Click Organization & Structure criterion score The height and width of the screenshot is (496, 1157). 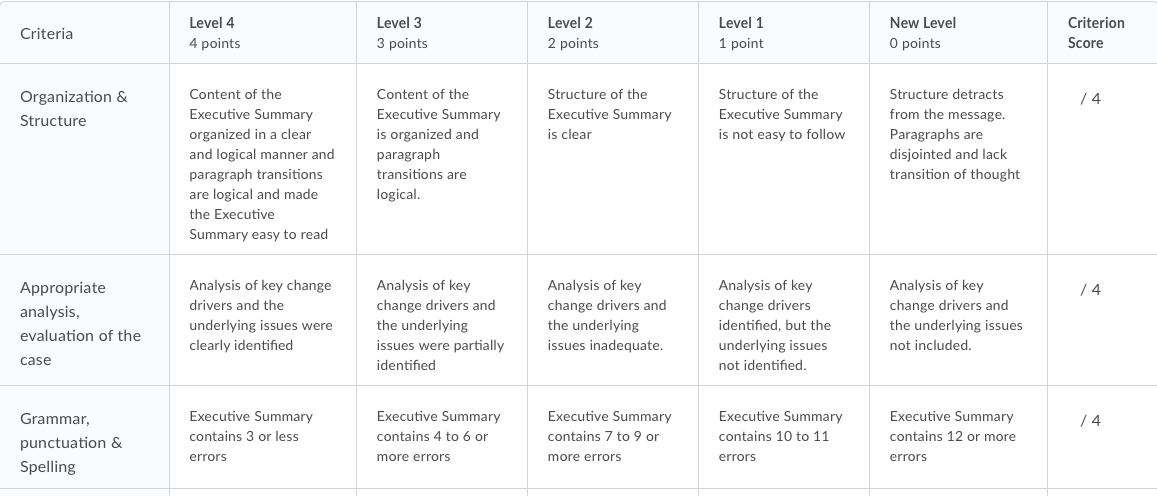click(1102, 159)
